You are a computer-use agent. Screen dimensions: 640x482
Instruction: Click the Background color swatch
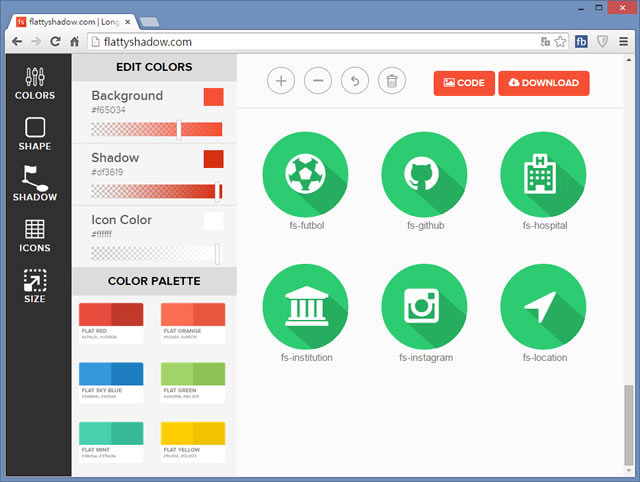[213, 97]
